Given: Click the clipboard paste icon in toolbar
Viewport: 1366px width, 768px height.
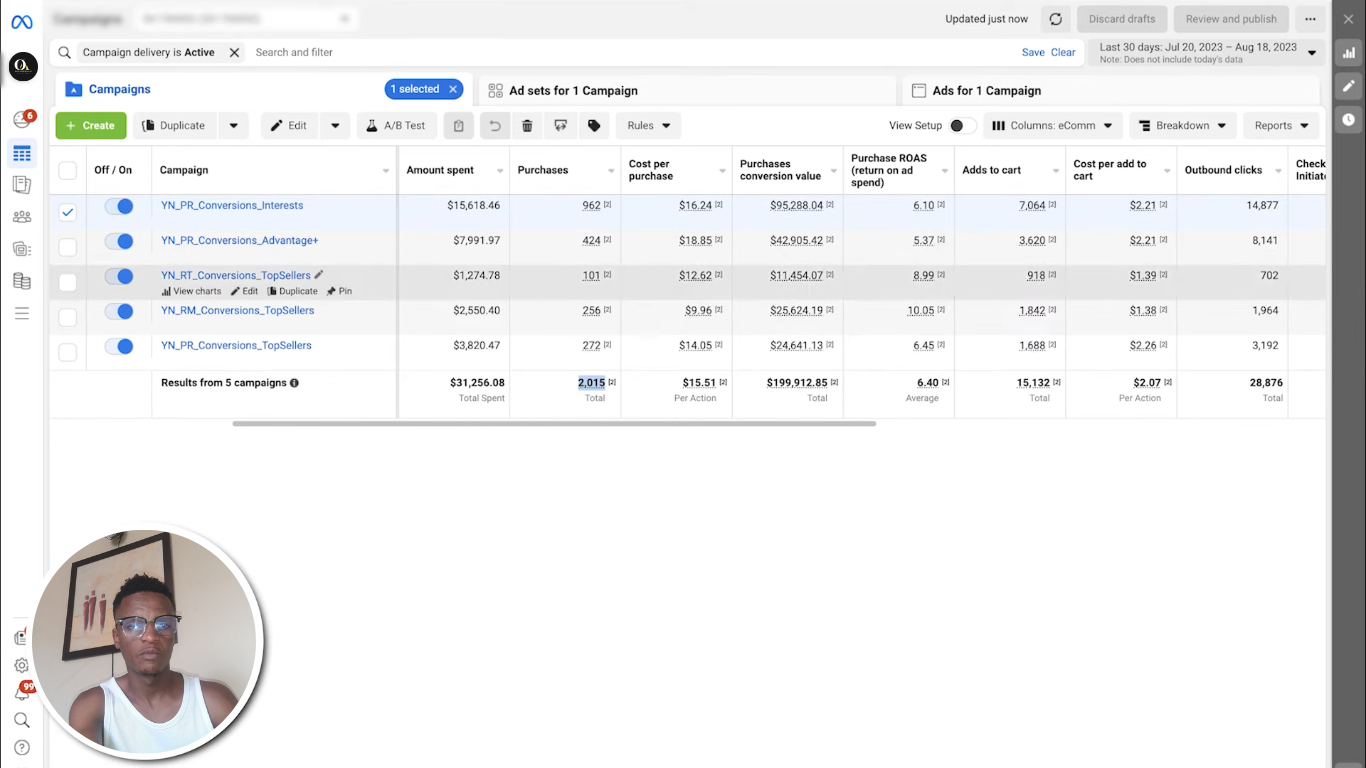Looking at the screenshot, I should (x=459, y=126).
